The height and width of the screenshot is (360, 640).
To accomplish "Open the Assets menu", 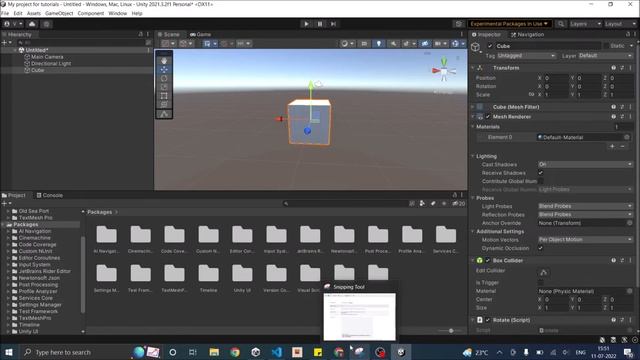I will click(33, 13).
